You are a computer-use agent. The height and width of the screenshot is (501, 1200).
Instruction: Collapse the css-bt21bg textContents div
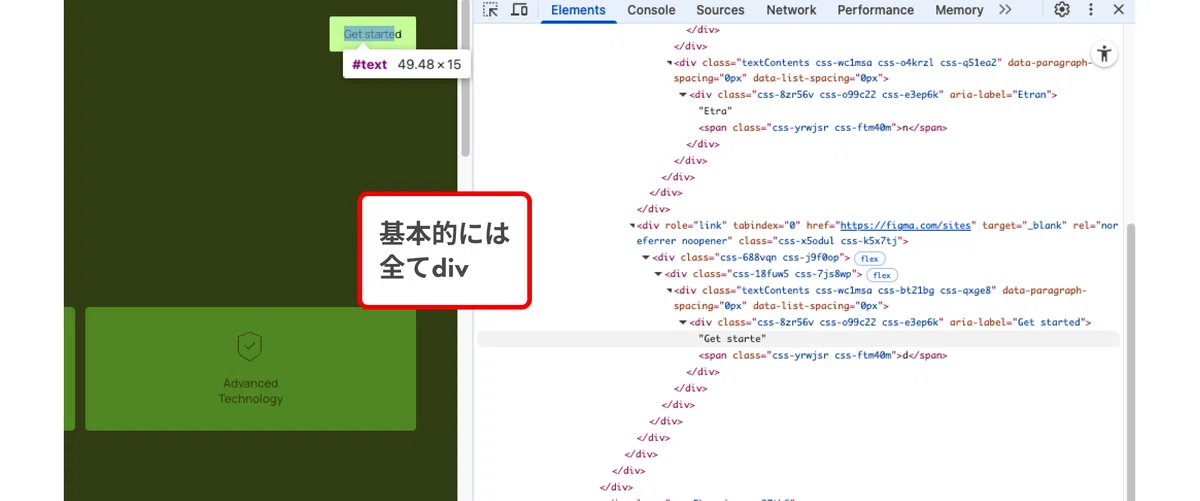[x=670, y=290]
